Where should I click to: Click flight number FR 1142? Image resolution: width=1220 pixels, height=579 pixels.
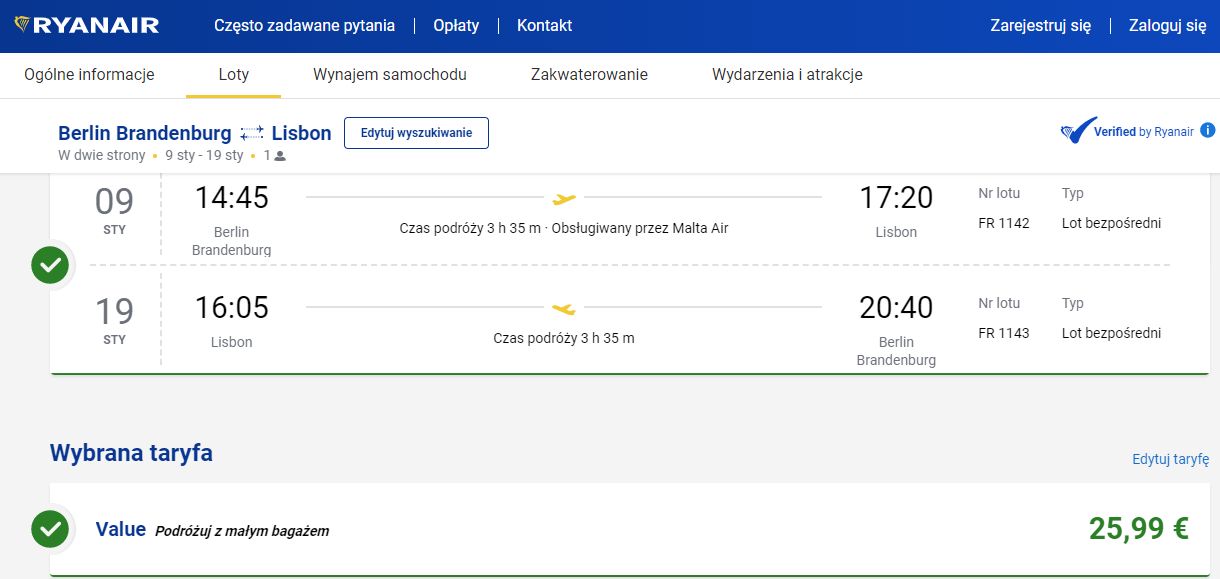(x=1003, y=223)
